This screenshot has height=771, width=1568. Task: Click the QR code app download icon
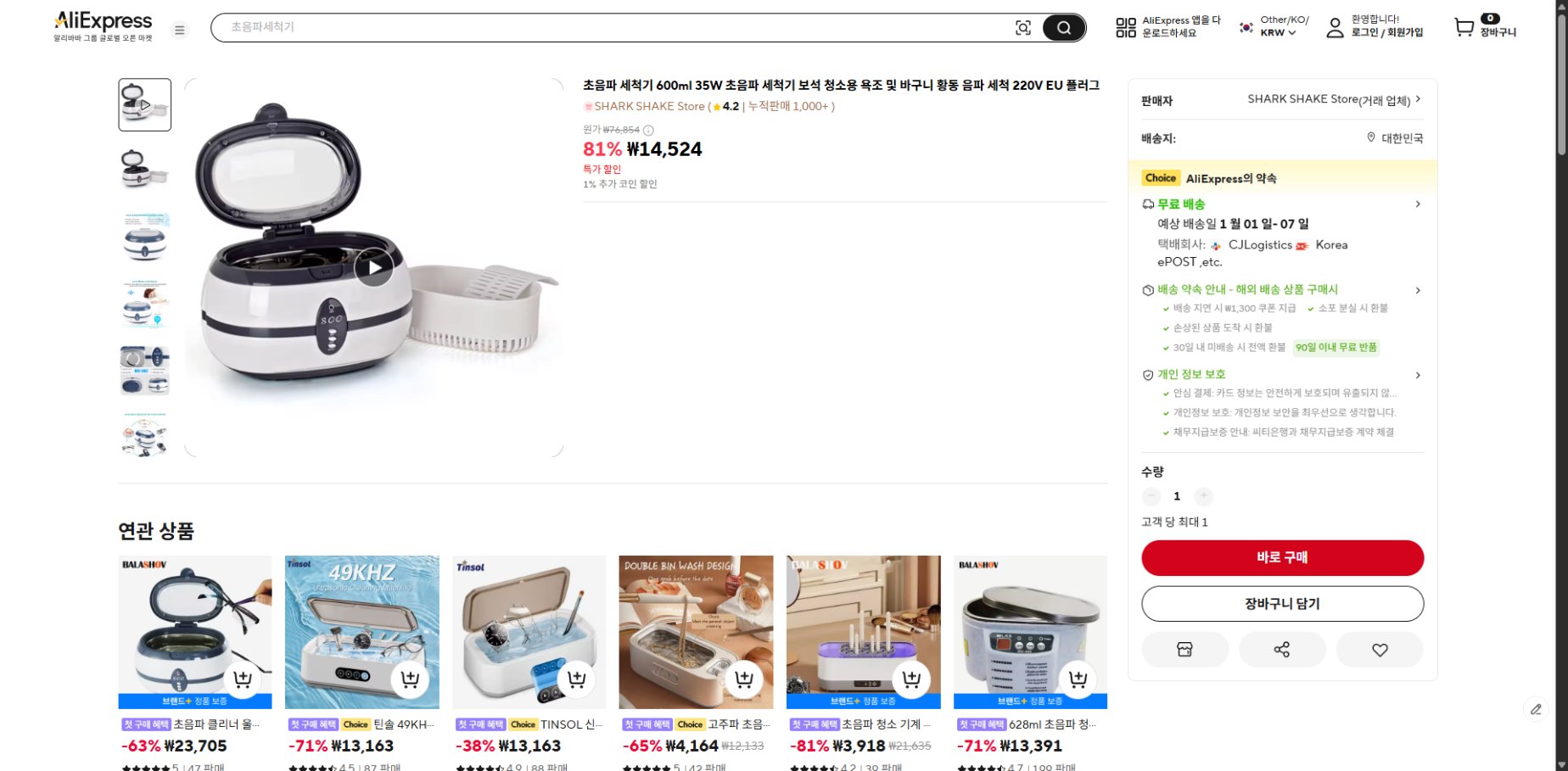(1126, 27)
